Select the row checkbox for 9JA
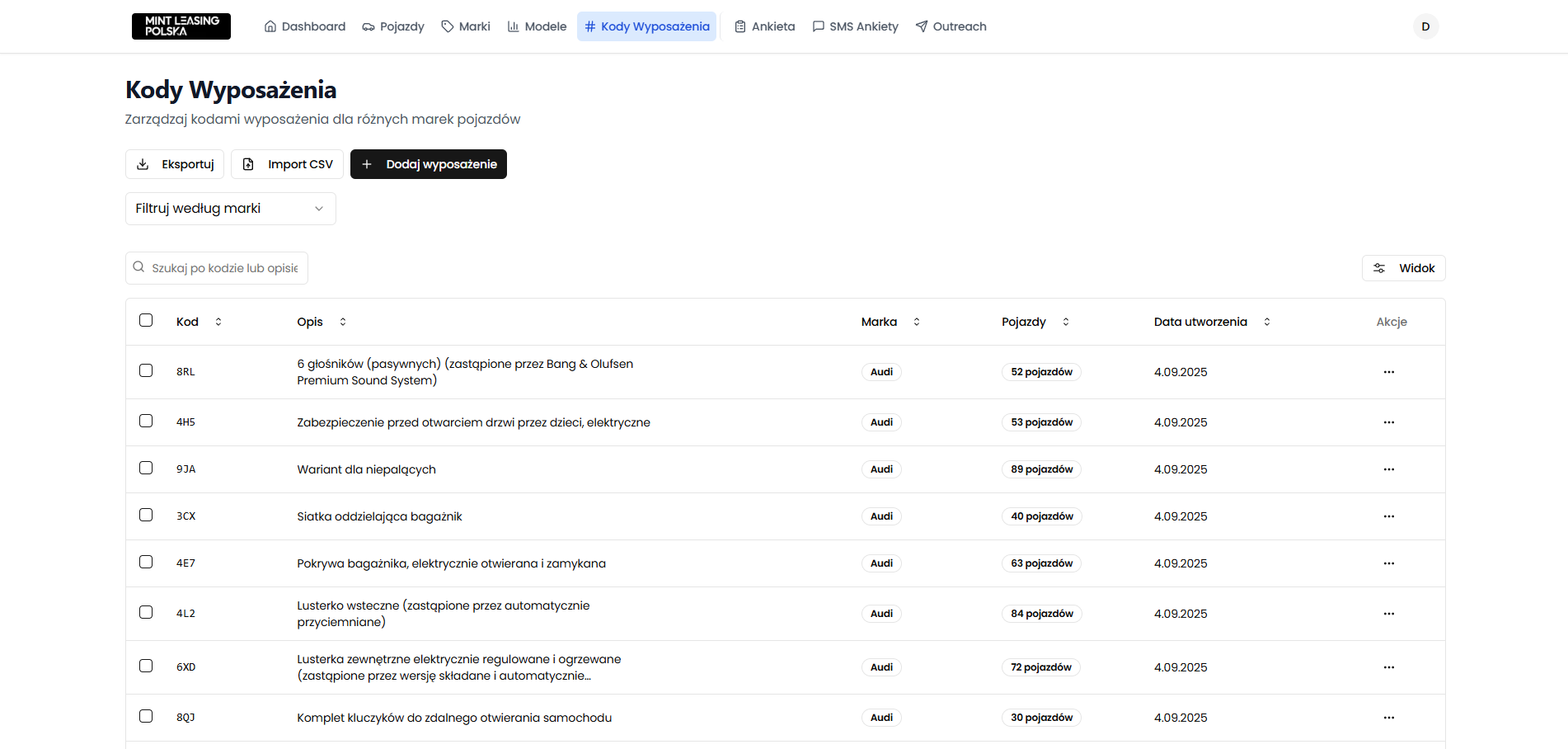The height and width of the screenshot is (749, 1568). tap(146, 468)
